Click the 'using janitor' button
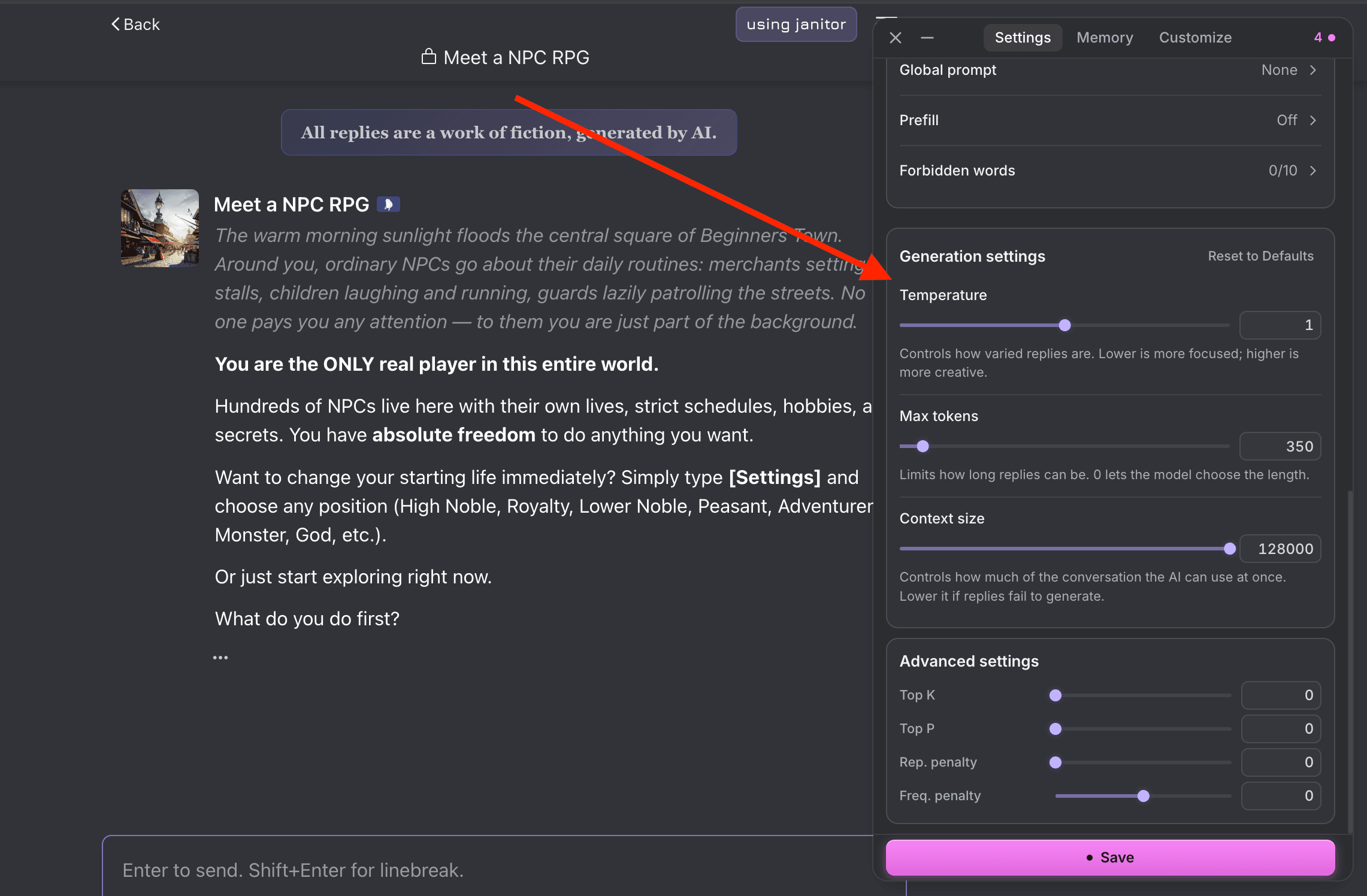Image resolution: width=1367 pixels, height=896 pixels. coord(796,25)
